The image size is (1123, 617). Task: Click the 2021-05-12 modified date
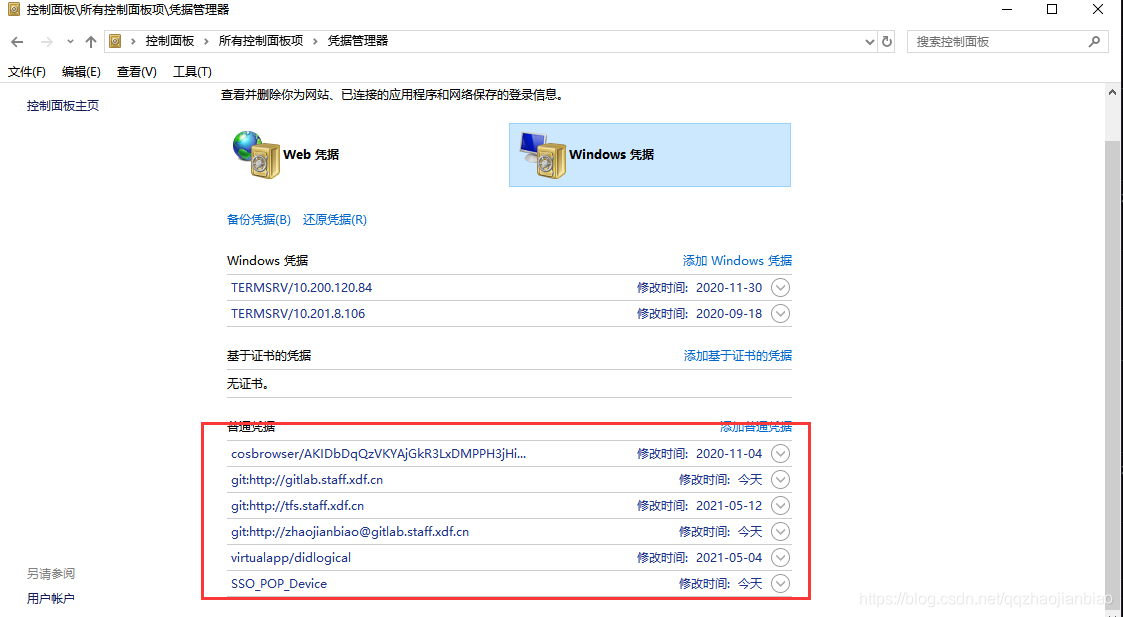[729, 505]
